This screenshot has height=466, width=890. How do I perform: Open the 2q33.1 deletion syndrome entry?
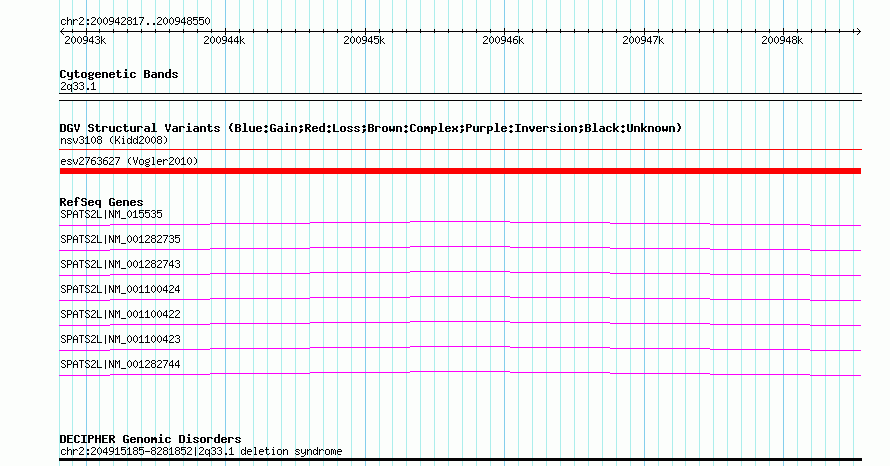click(x=201, y=451)
